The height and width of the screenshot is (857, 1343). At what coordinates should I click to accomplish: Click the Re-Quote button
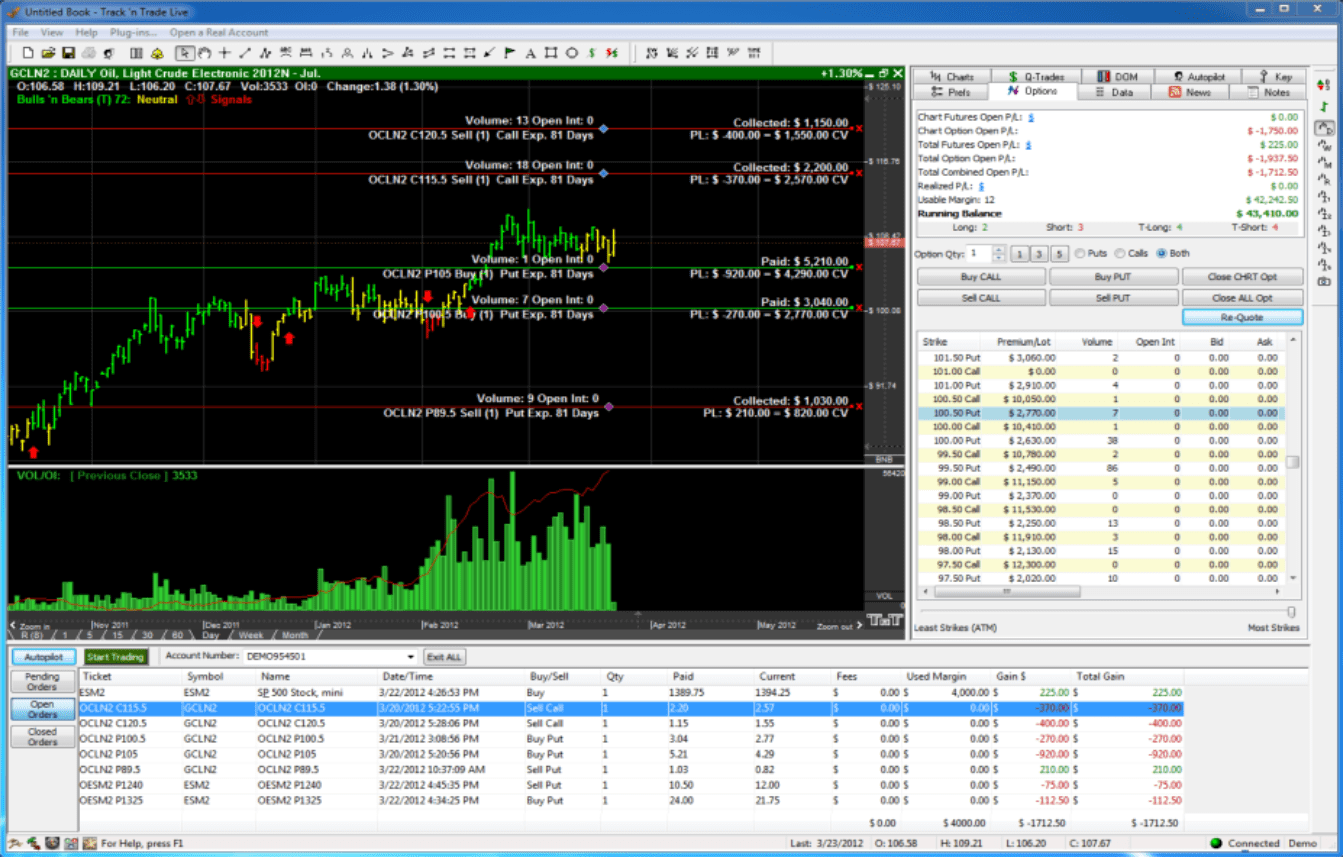click(1243, 317)
